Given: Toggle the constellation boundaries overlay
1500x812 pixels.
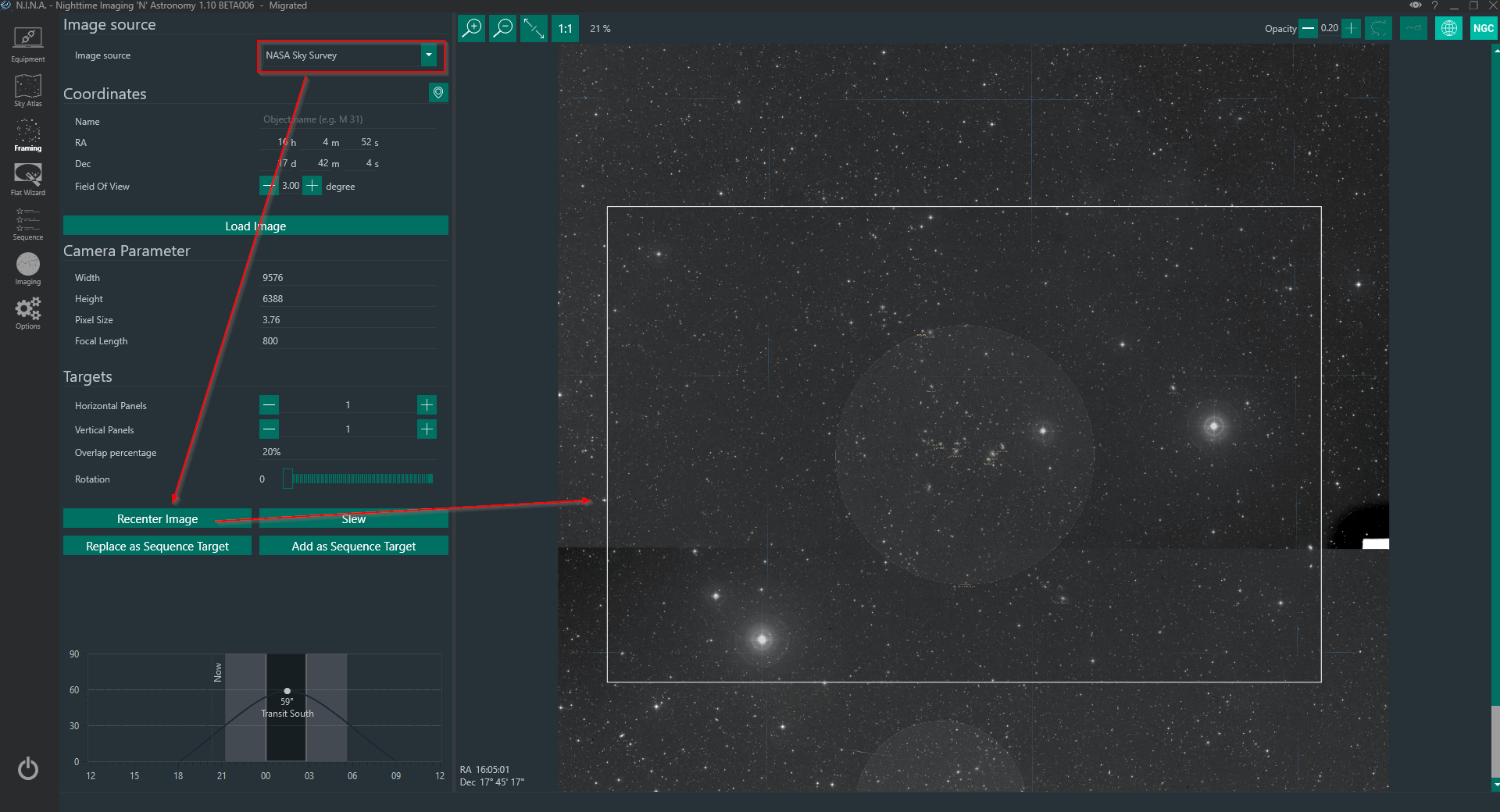Looking at the screenshot, I should 1379,29.
